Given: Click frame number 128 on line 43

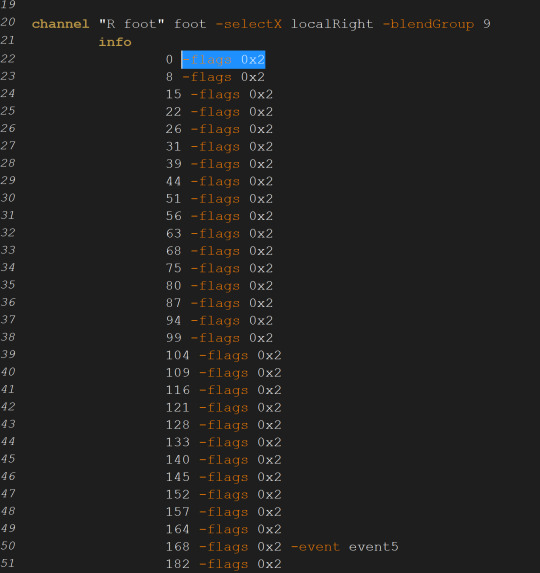Looking at the screenshot, I should point(178,425).
